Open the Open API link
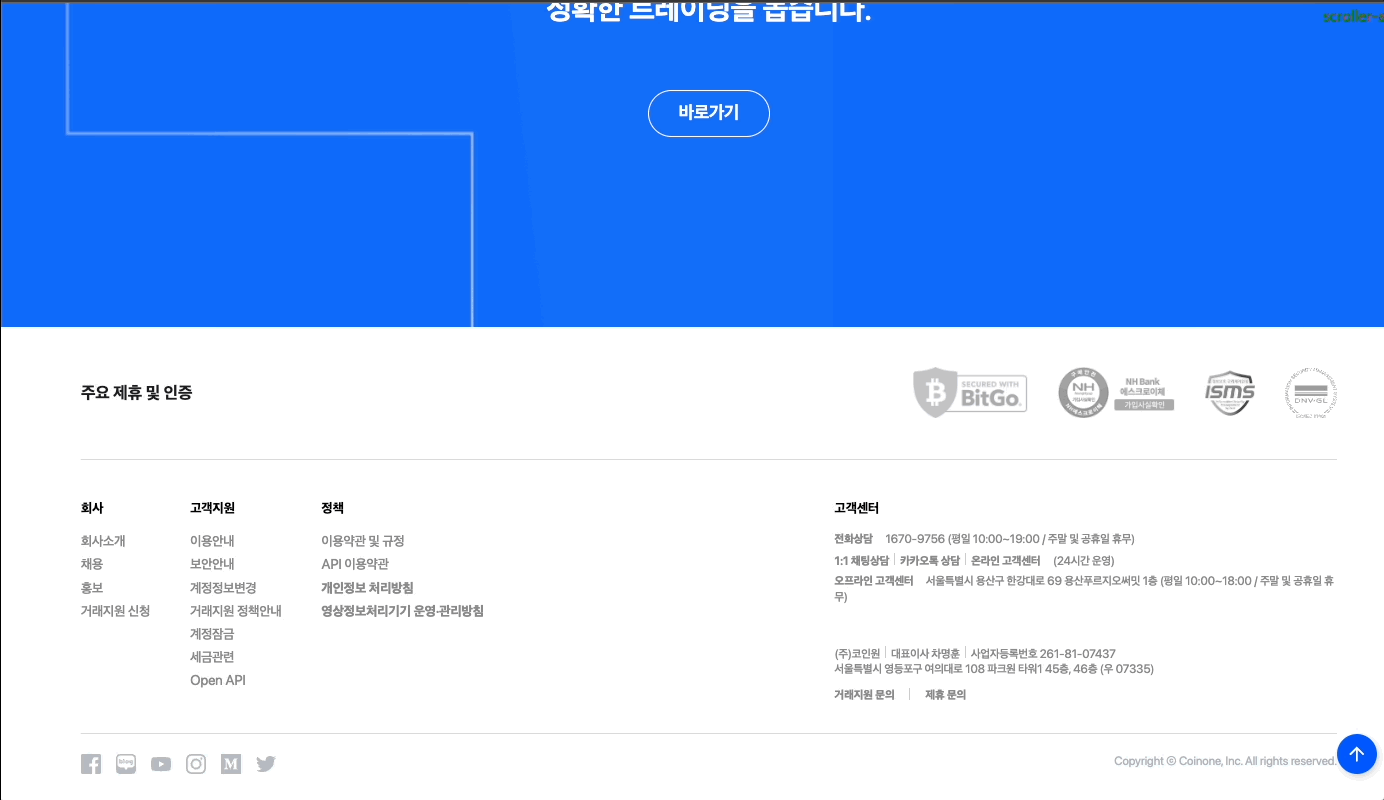 217,680
